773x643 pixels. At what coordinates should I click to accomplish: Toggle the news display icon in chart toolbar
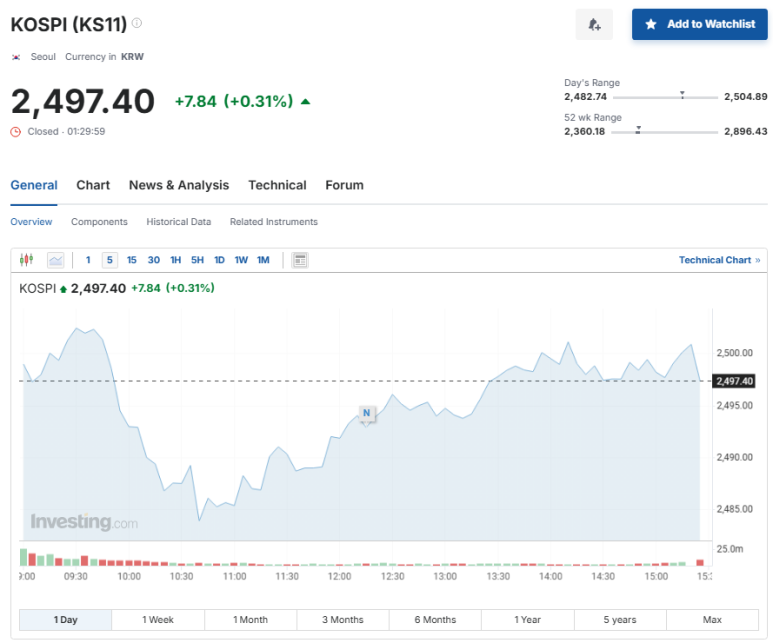300,260
